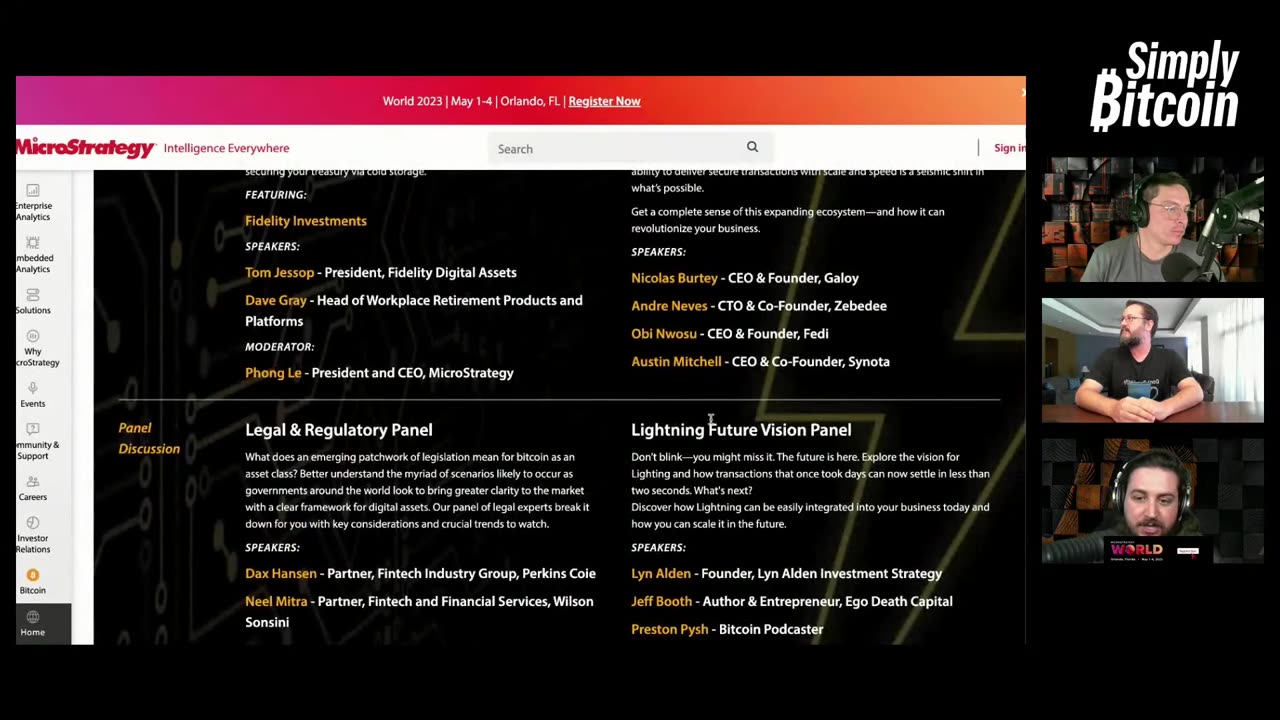Click the Simply Bitcoin logo
Viewport: 1280px width, 720px height.
[1165, 86]
